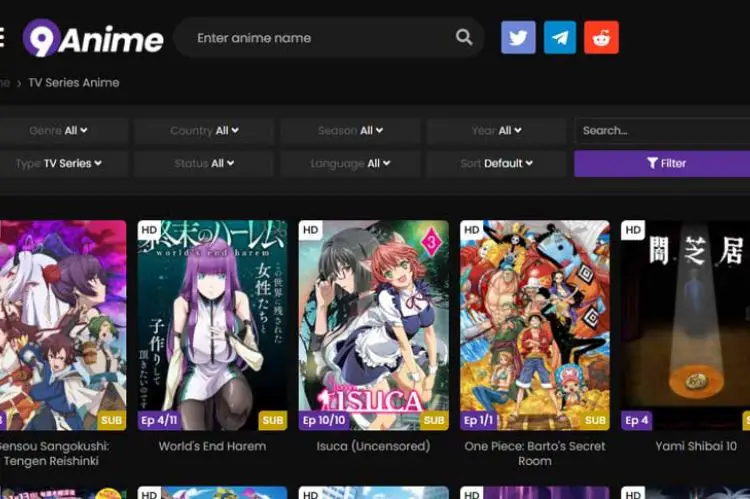
Task: Click SUB badge on Gensou Sangokushi poster
Action: click(111, 420)
